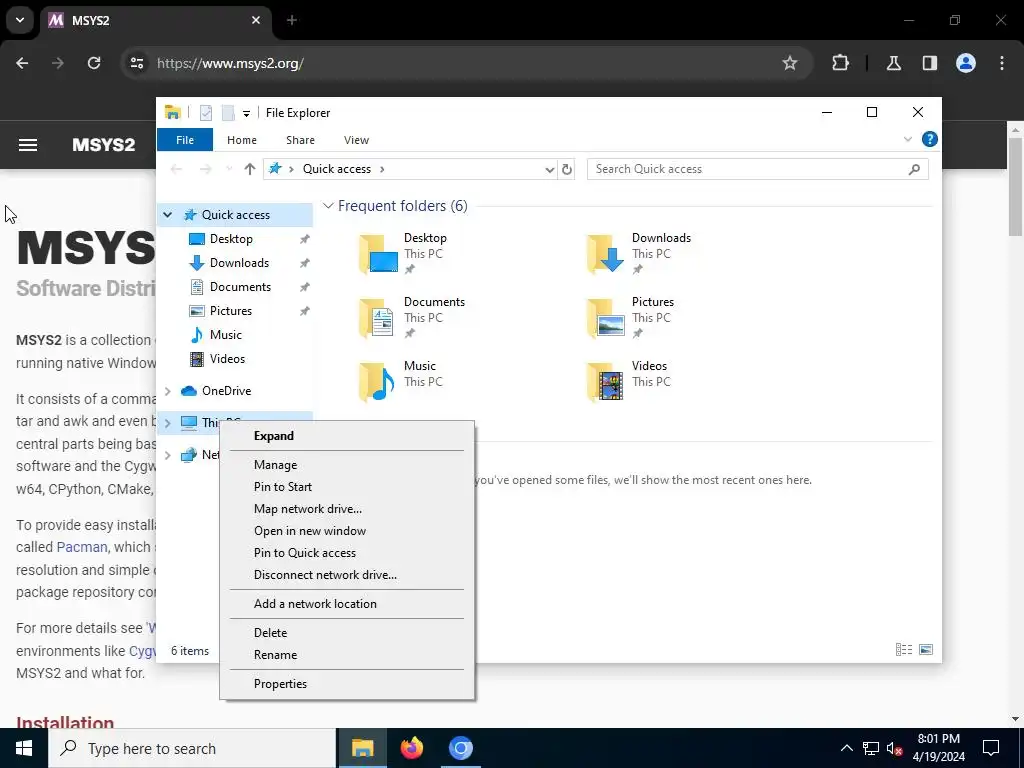The width and height of the screenshot is (1024, 768).
Task: Click Chrome's back navigation arrow
Action: (22, 63)
